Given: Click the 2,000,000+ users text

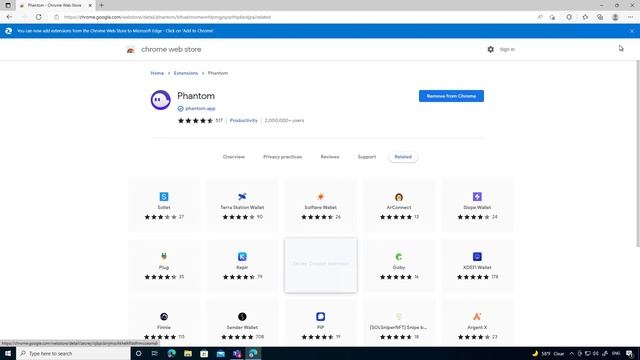Looking at the screenshot, I should click(284, 120).
